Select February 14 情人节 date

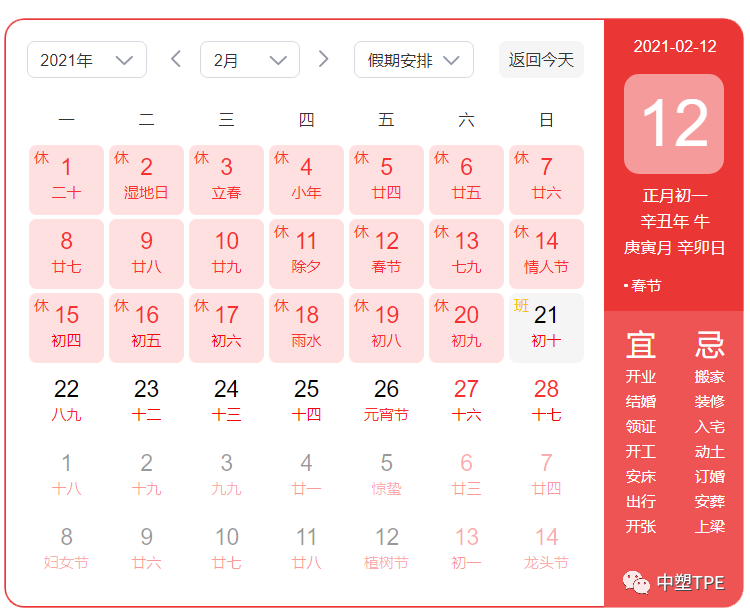(546, 253)
